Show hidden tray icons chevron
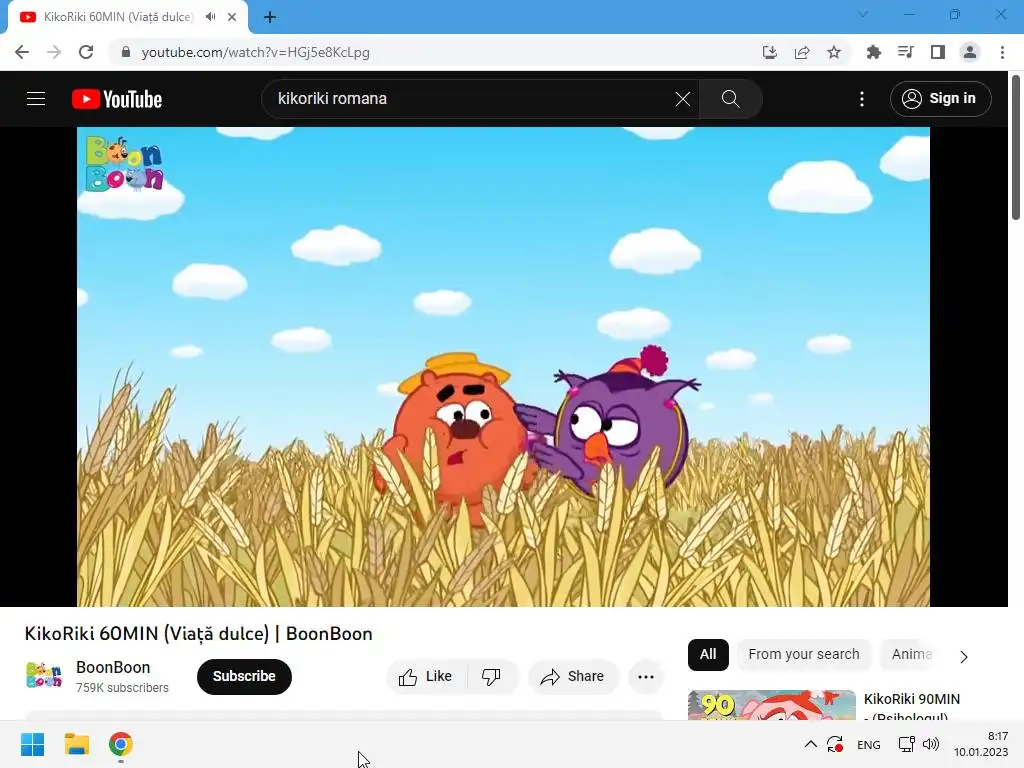1024x768 pixels. click(x=810, y=744)
